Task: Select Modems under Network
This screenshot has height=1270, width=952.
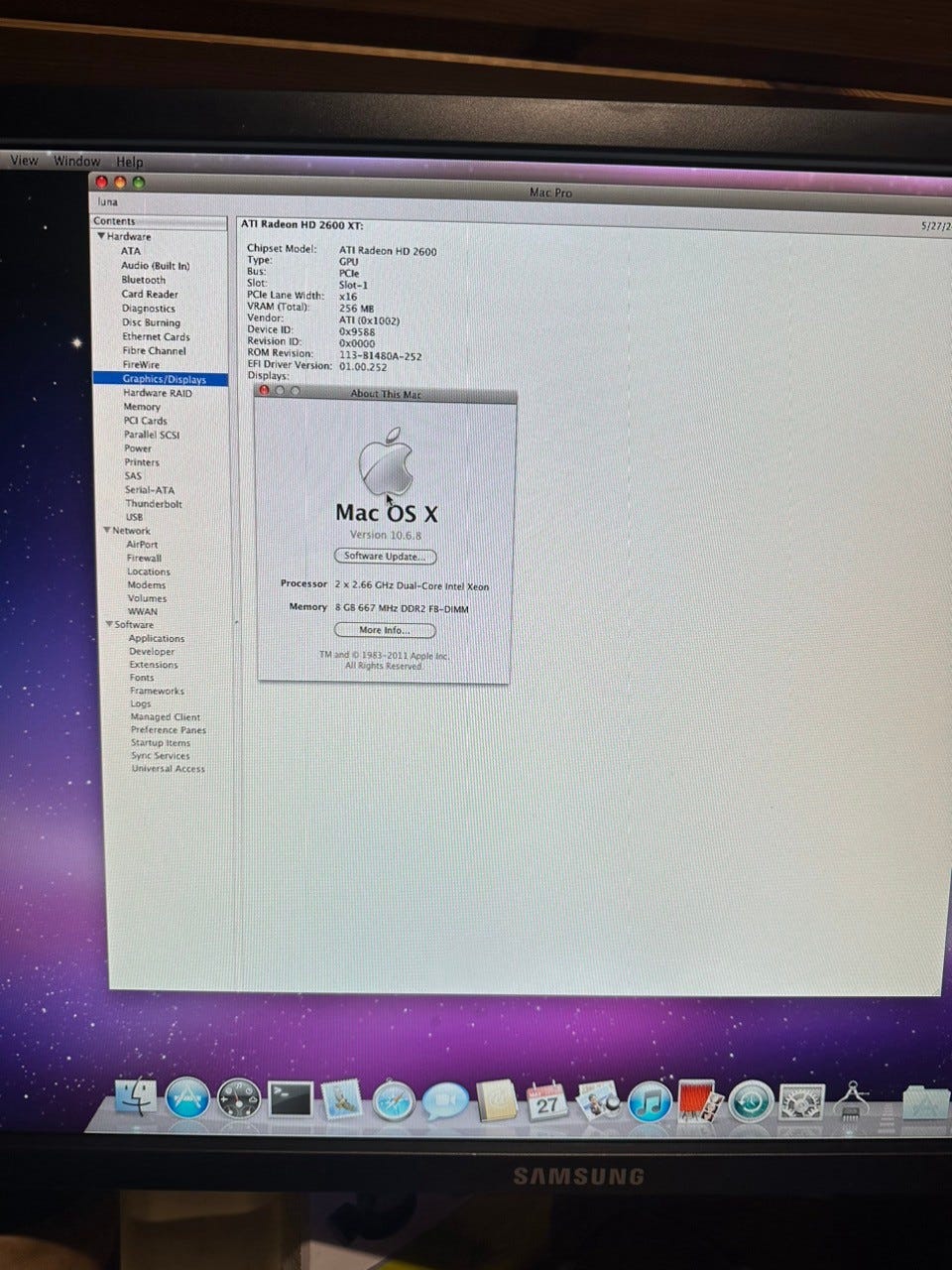Action: [x=147, y=585]
